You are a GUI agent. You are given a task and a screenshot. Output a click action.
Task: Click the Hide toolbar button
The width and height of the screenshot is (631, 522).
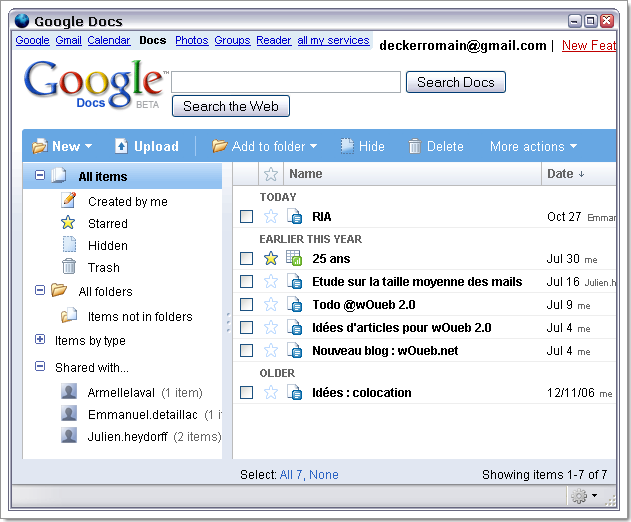pos(363,146)
